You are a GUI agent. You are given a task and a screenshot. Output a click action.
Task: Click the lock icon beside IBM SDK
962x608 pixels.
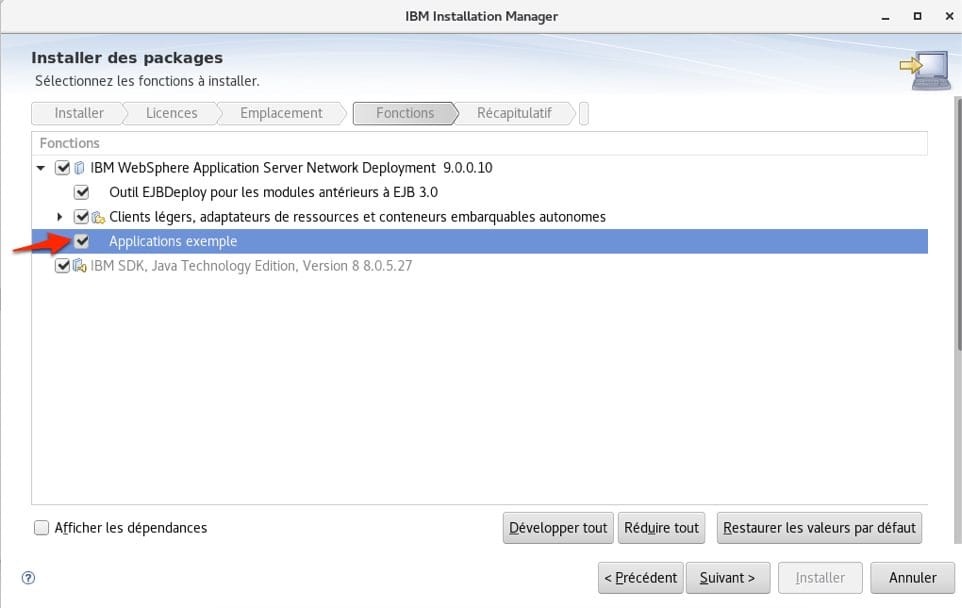pyautogui.click(x=78, y=265)
